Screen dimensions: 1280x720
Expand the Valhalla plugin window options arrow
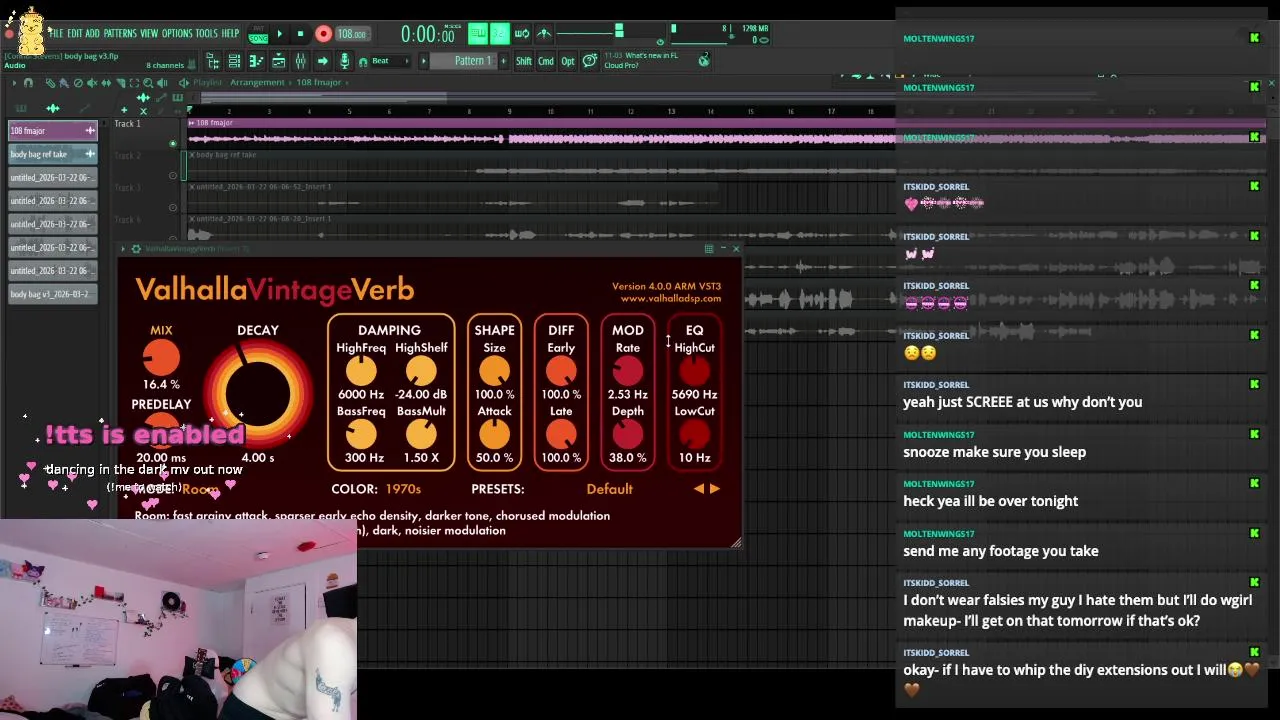click(x=123, y=248)
